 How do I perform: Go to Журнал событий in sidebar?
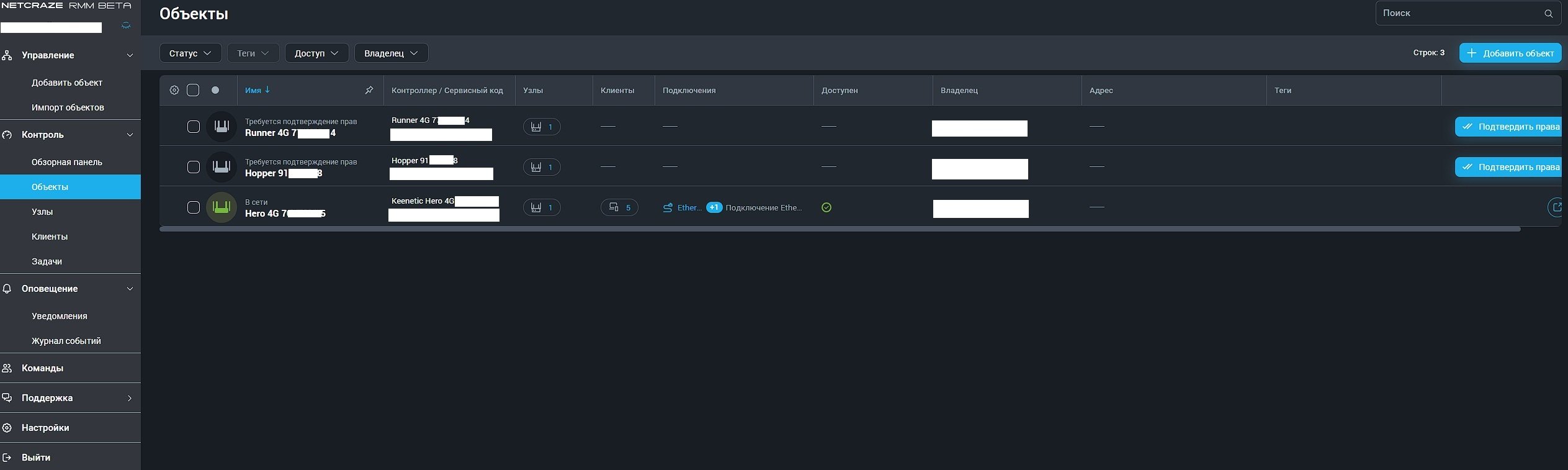pos(66,341)
